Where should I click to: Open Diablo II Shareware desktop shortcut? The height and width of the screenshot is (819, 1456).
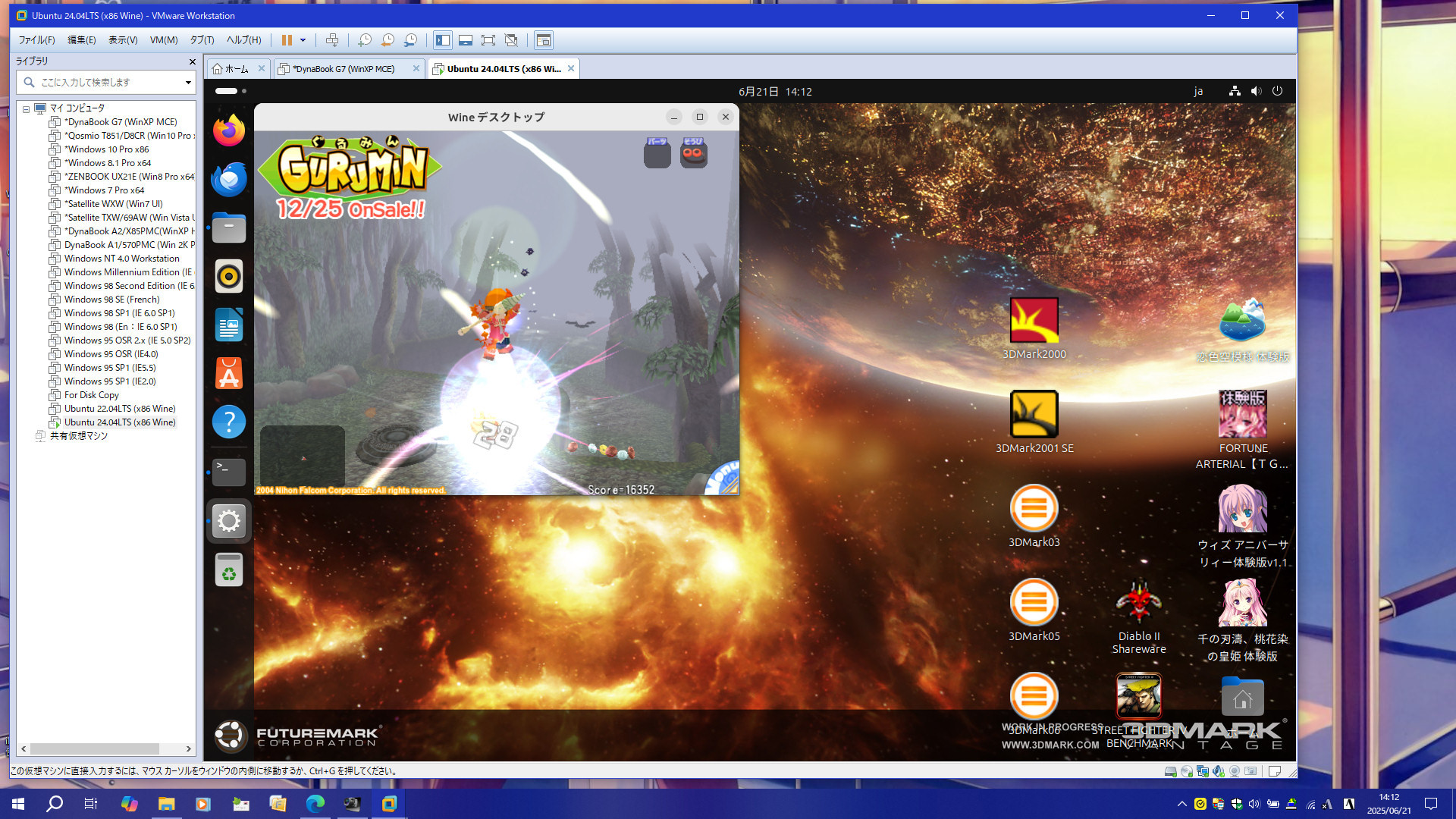[x=1139, y=617]
